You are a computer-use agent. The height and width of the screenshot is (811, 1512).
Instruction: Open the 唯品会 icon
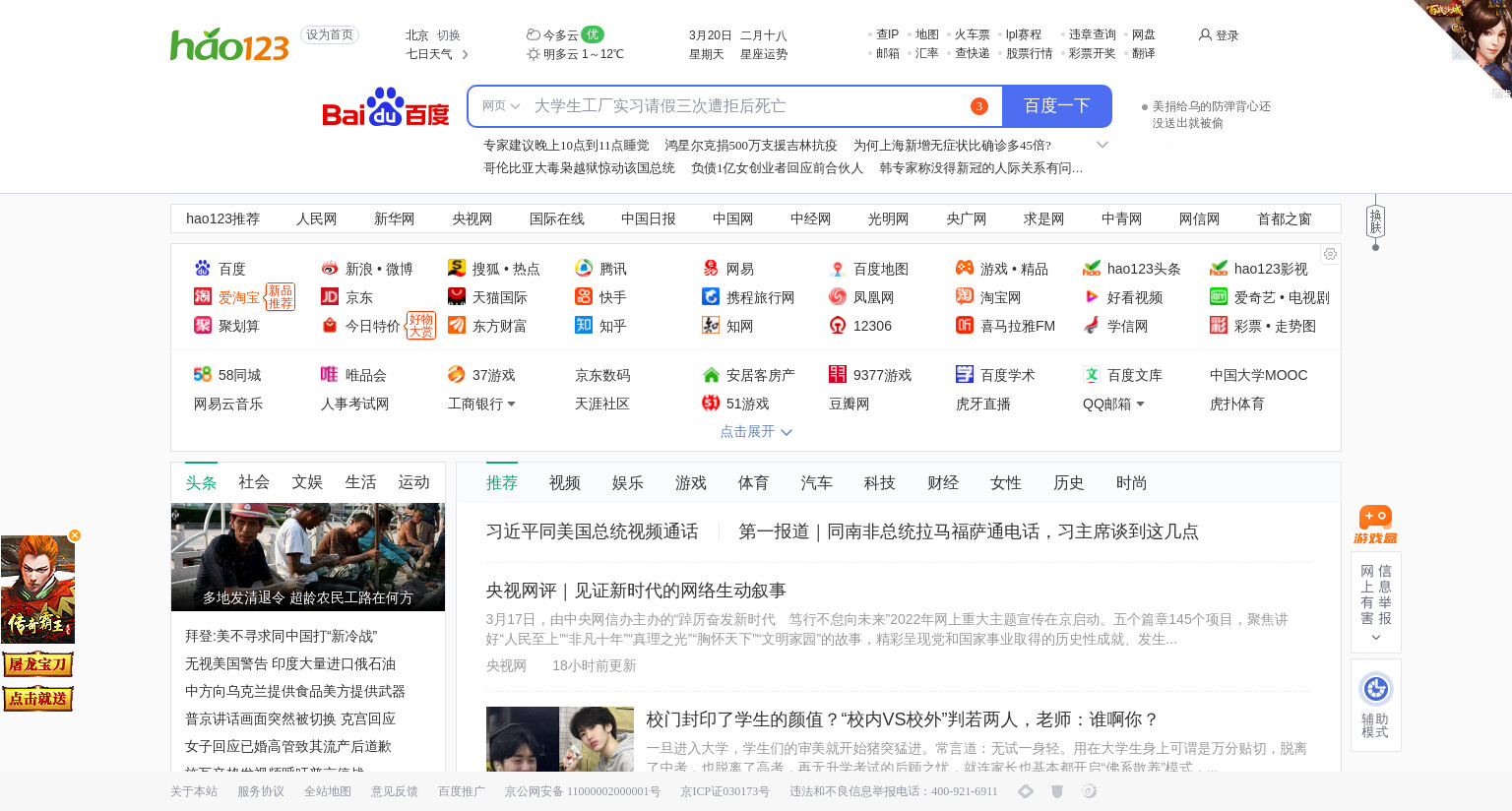tap(330, 374)
